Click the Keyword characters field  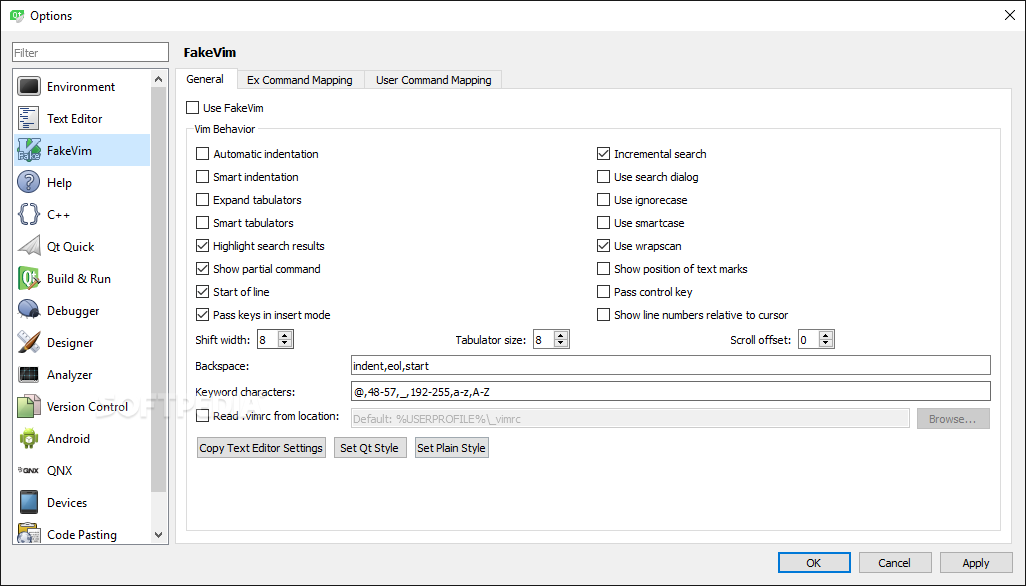click(x=671, y=392)
